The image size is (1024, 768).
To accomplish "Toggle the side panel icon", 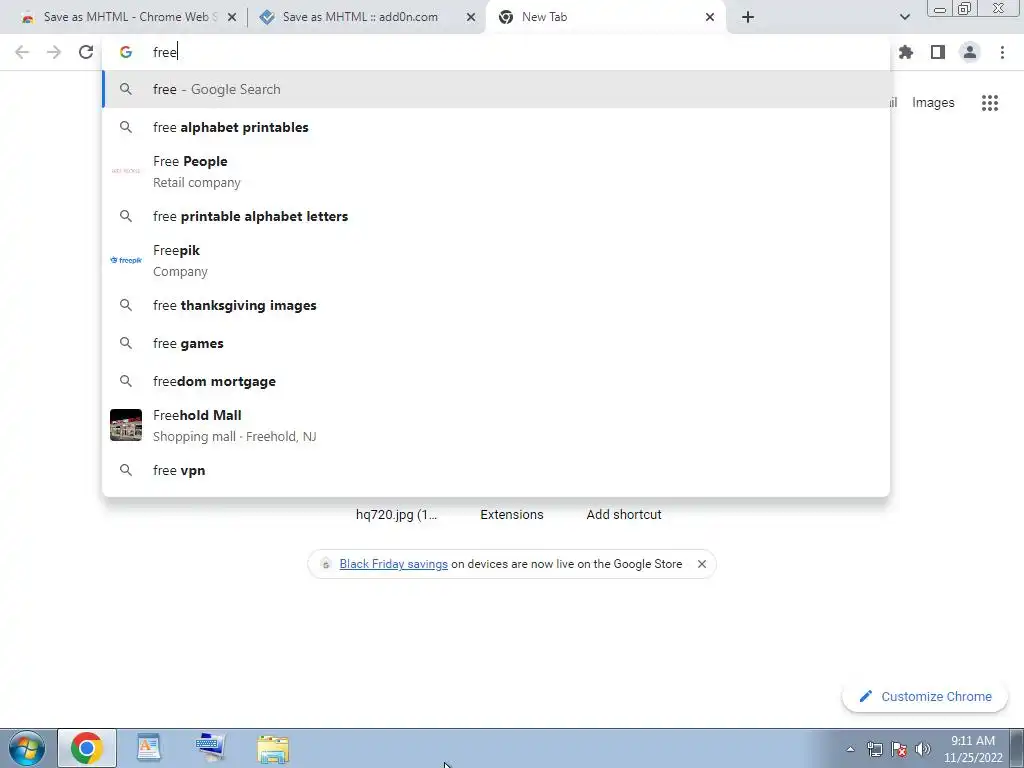I will [x=938, y=52].
